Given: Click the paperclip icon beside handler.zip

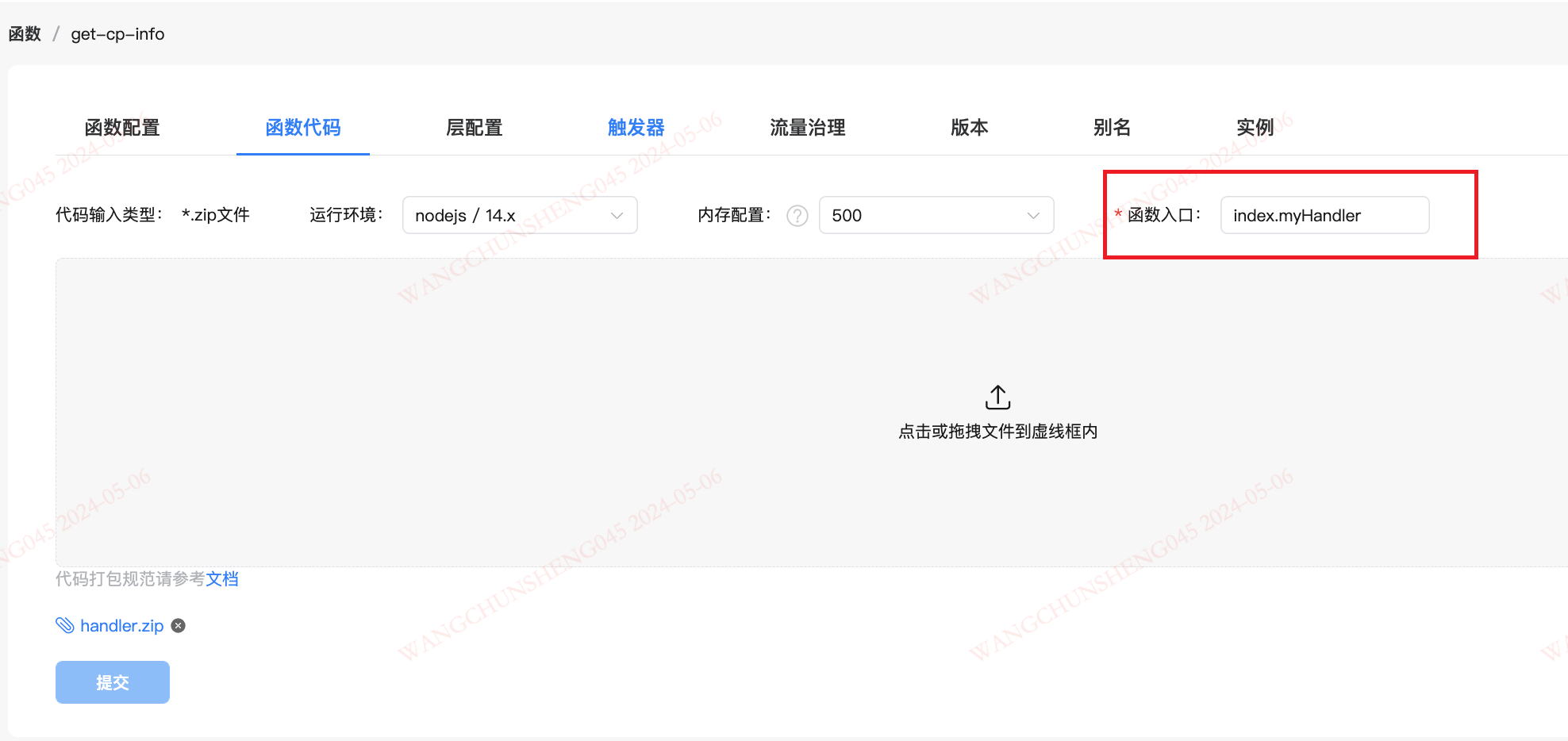Looking at the screenshot, I should 64,626.
